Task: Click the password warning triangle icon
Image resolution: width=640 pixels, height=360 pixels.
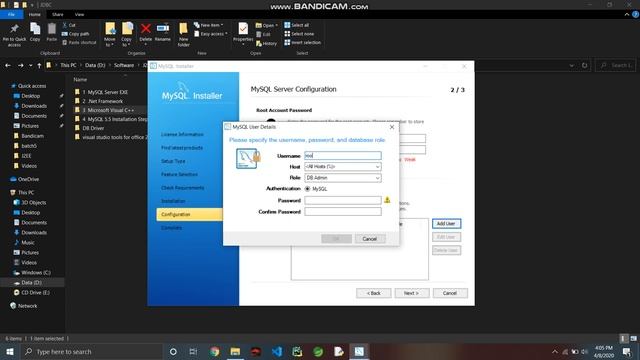Action: (387, 200)
